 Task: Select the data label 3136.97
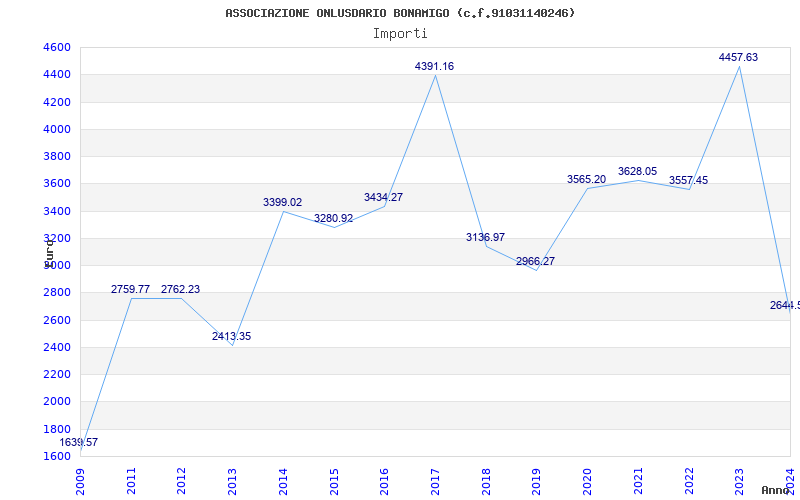click(486, 237)
